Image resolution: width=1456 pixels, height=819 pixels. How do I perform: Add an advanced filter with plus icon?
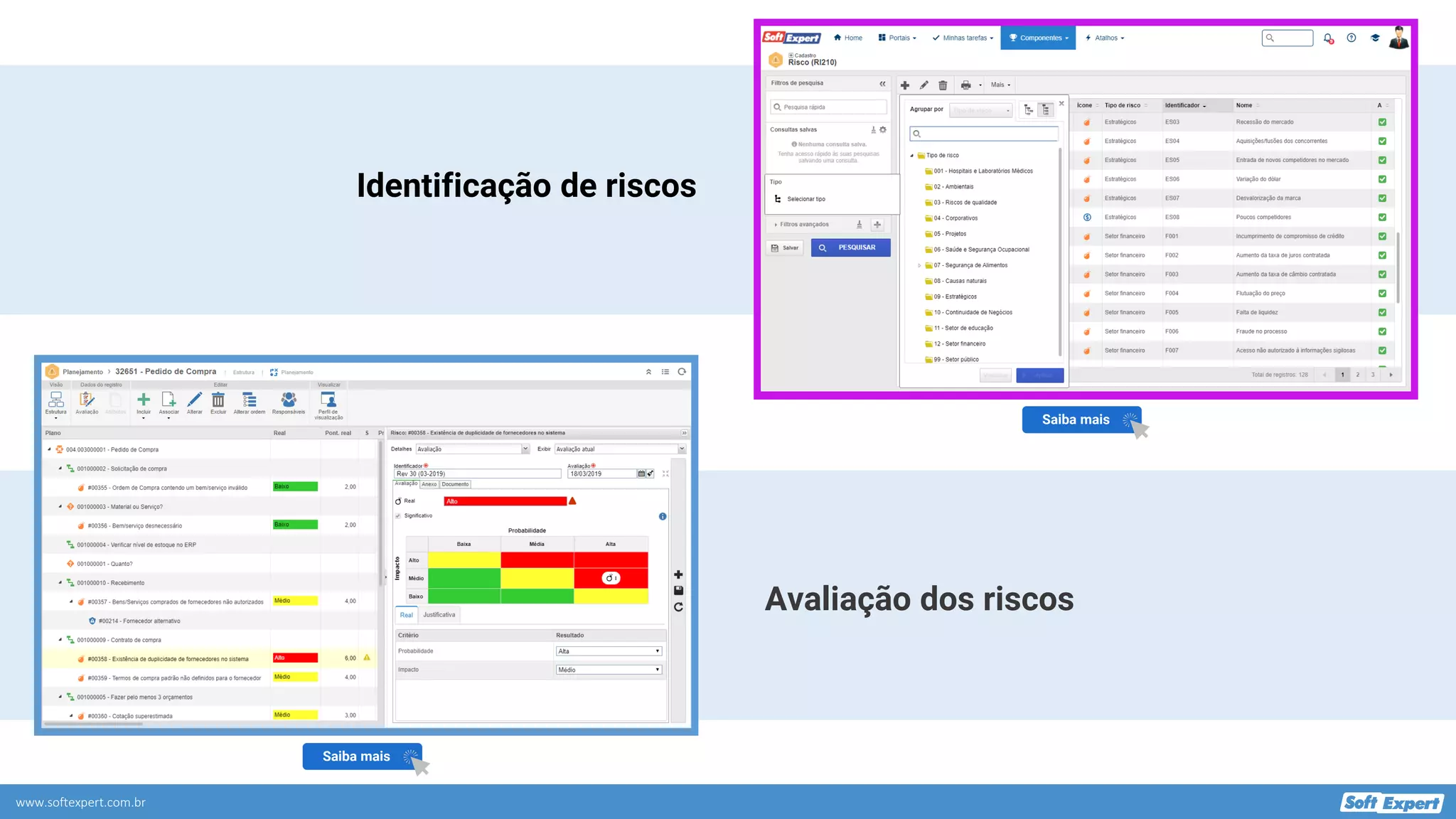(877, 225)
